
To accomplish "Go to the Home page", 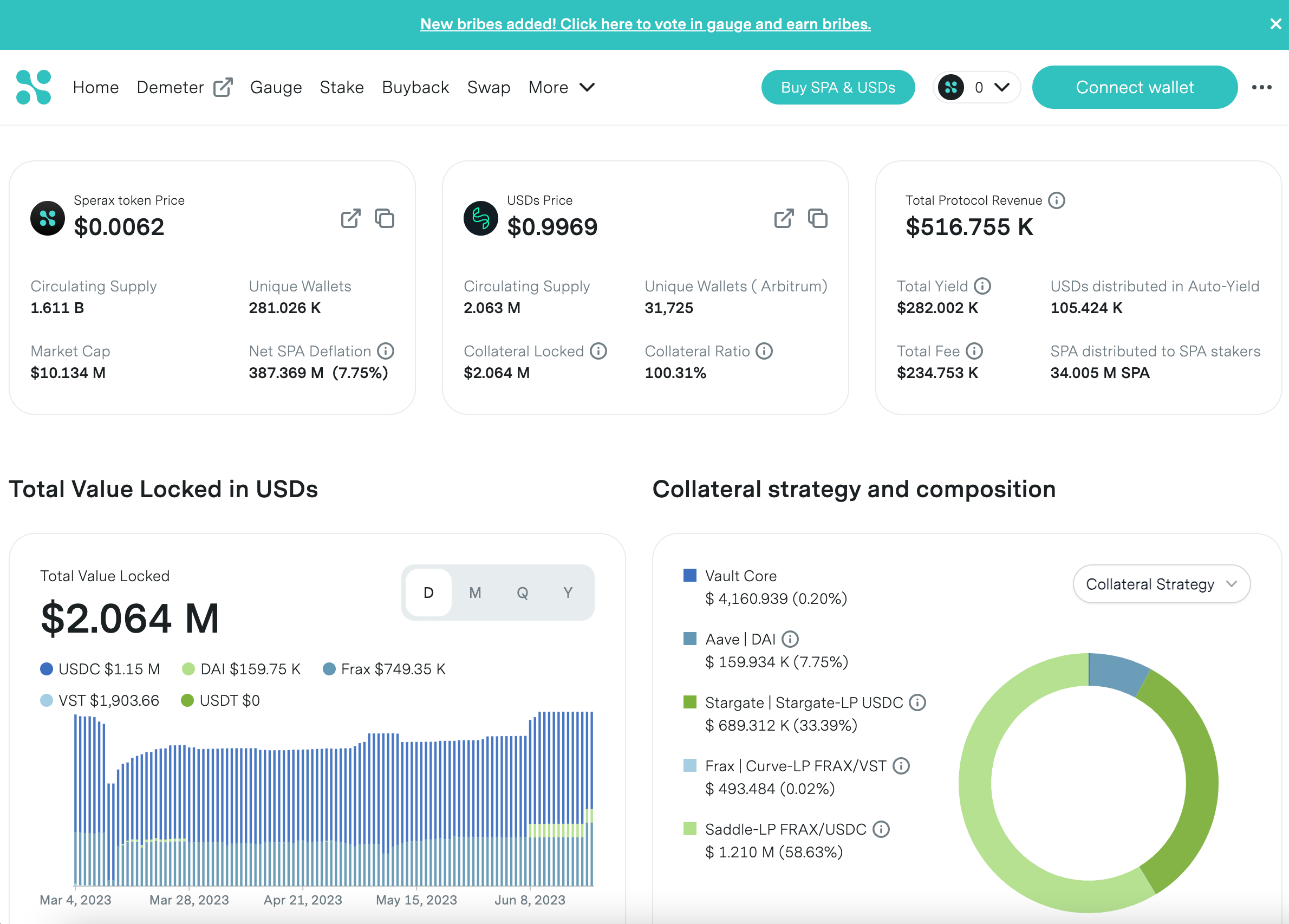I will 95,87.
